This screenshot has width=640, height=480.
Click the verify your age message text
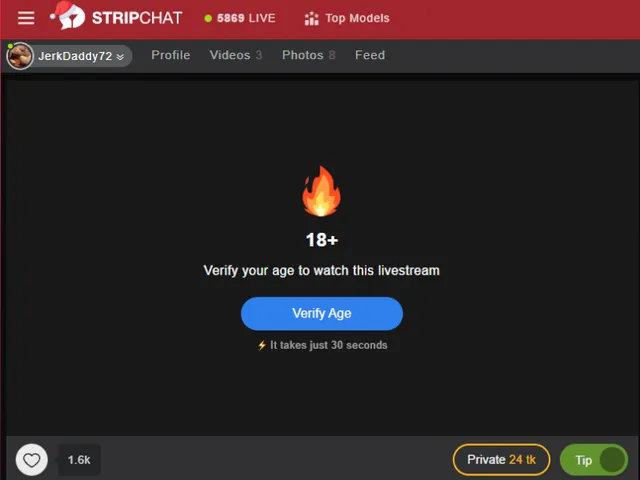click(x=322, y=271)
